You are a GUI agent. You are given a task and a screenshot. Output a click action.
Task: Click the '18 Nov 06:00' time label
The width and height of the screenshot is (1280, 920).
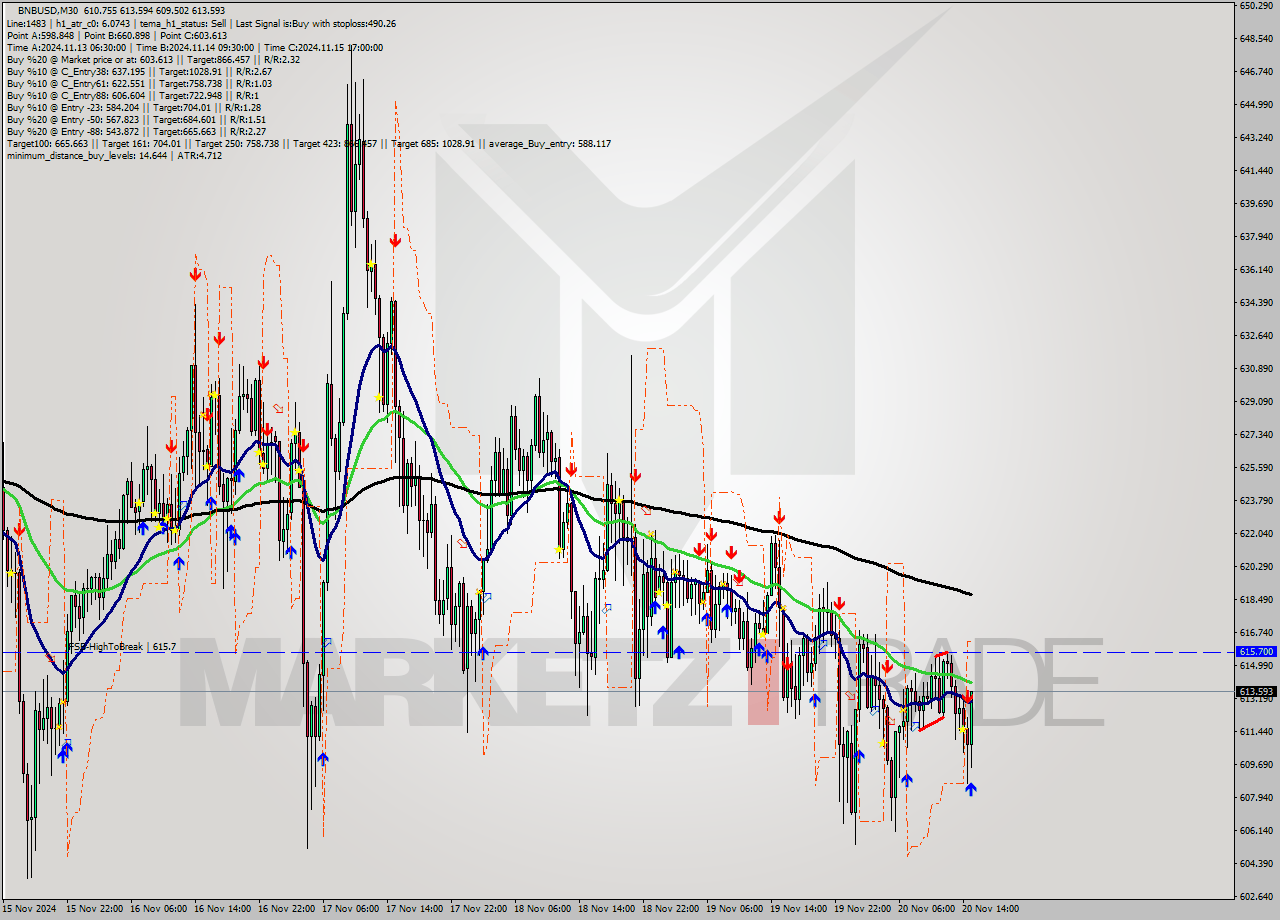(543, 909)
